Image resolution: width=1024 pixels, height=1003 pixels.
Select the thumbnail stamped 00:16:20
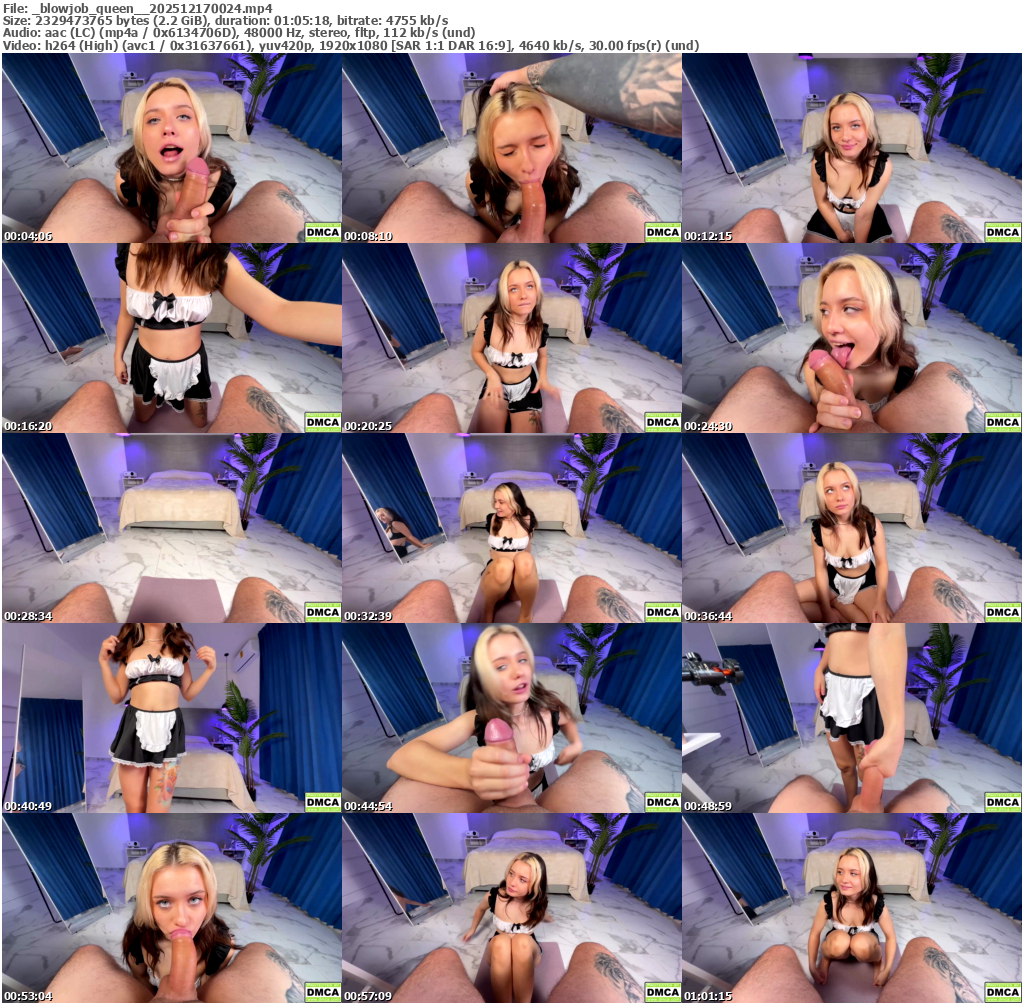coord(172,338)
